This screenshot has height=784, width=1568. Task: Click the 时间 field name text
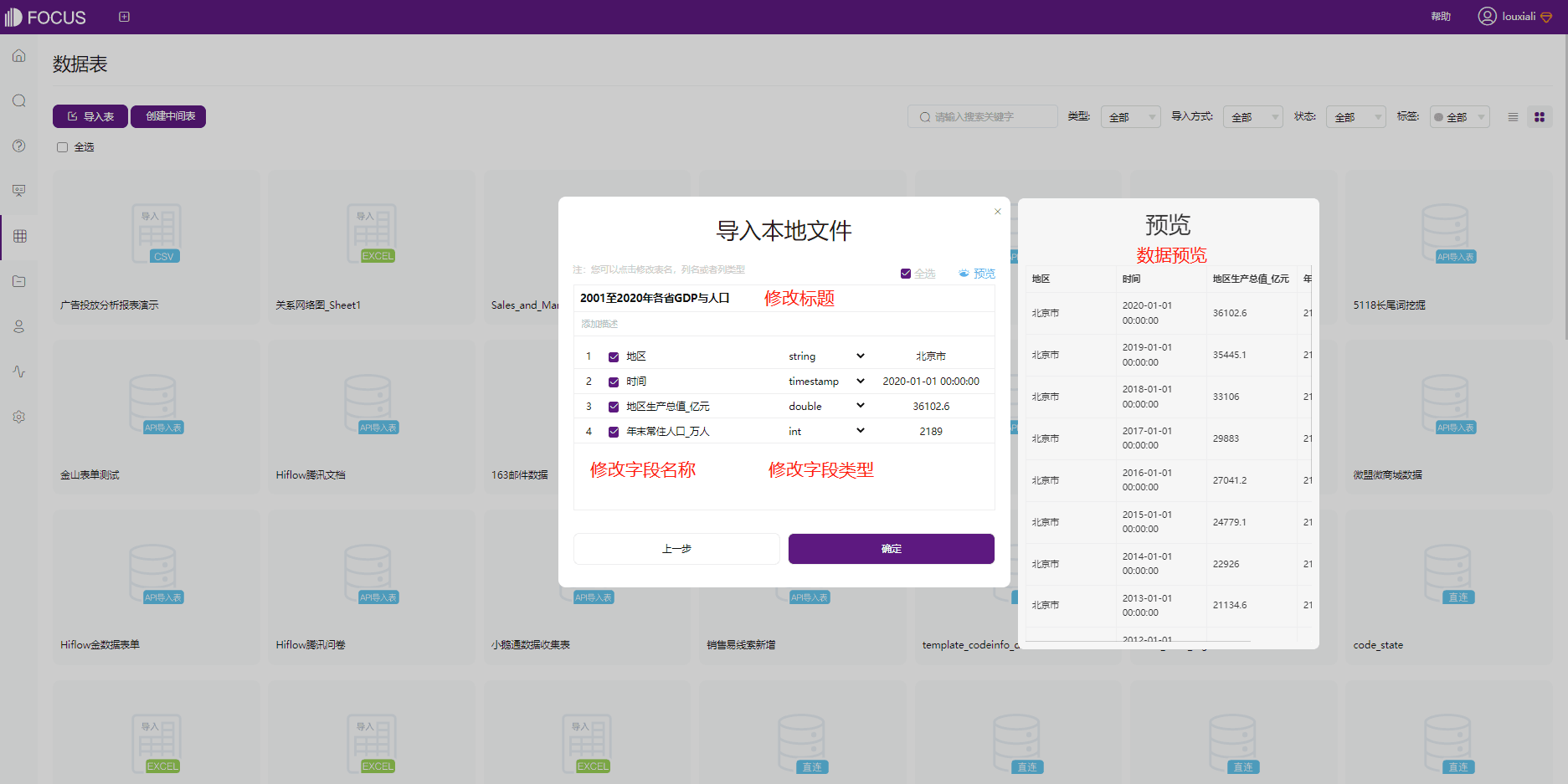click(636, 382)
